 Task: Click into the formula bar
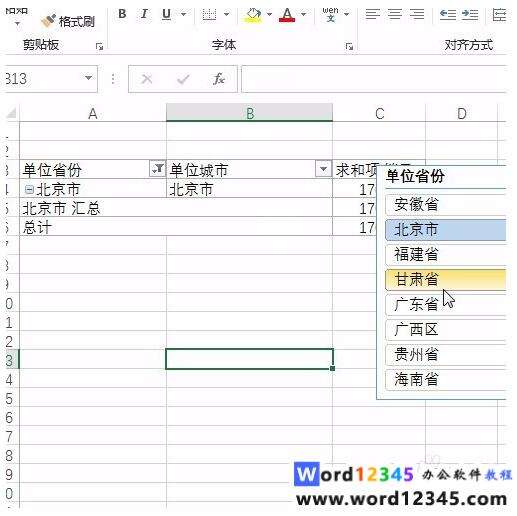[374, 79]
